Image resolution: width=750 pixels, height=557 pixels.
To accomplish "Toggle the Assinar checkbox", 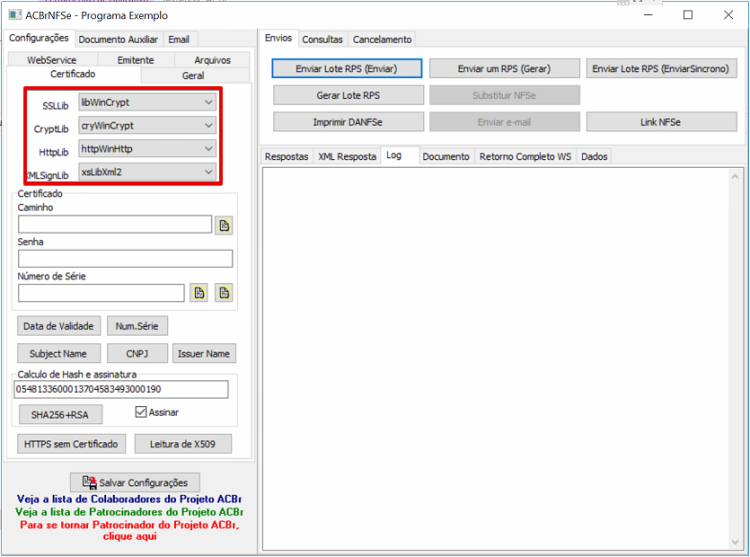I will point(141,412).
